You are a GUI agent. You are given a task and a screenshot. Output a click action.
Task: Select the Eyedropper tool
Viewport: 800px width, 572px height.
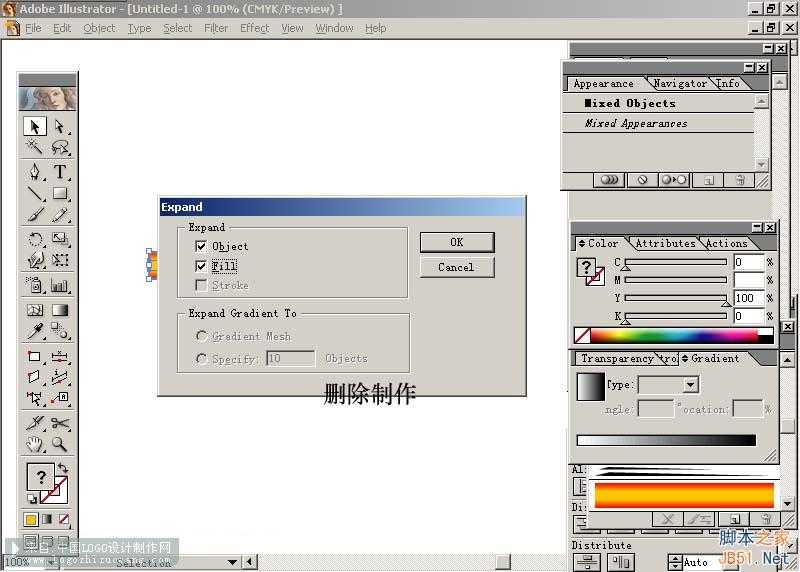pos(35,331)
